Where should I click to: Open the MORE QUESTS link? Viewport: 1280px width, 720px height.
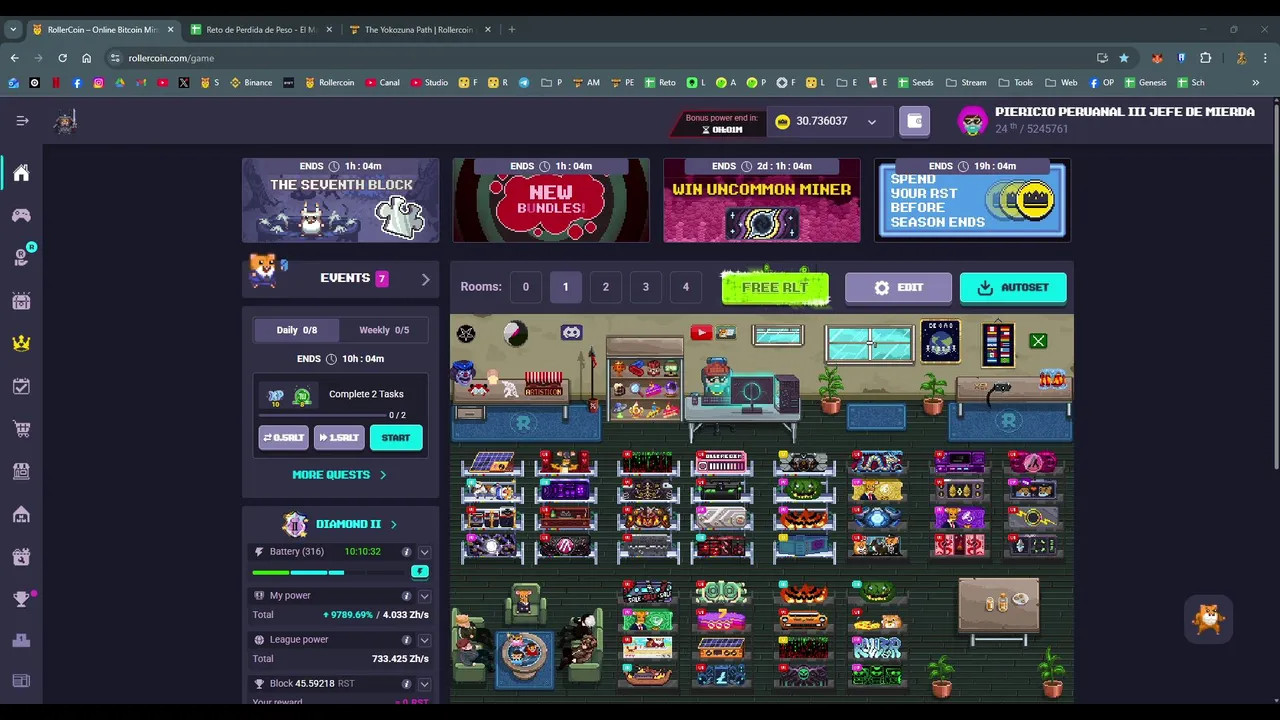339,475
